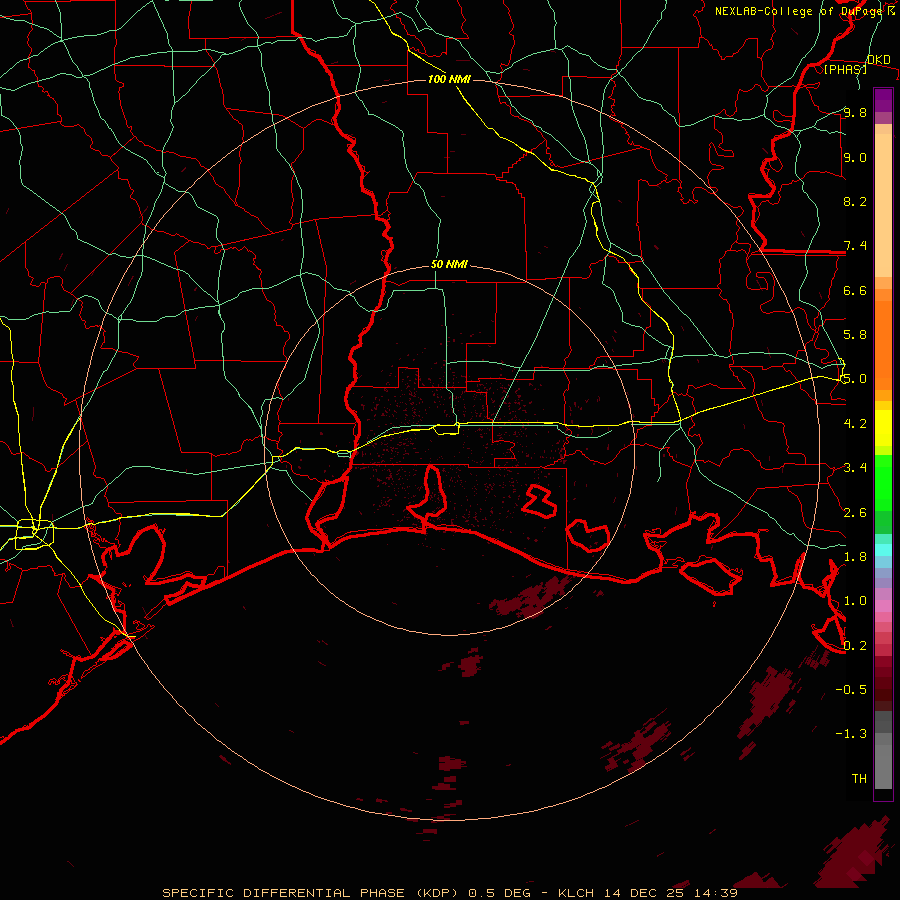The width and height of the screenshot is (900, 900).
Task: Click the 2.6 legend value
Action: point(855,513)
